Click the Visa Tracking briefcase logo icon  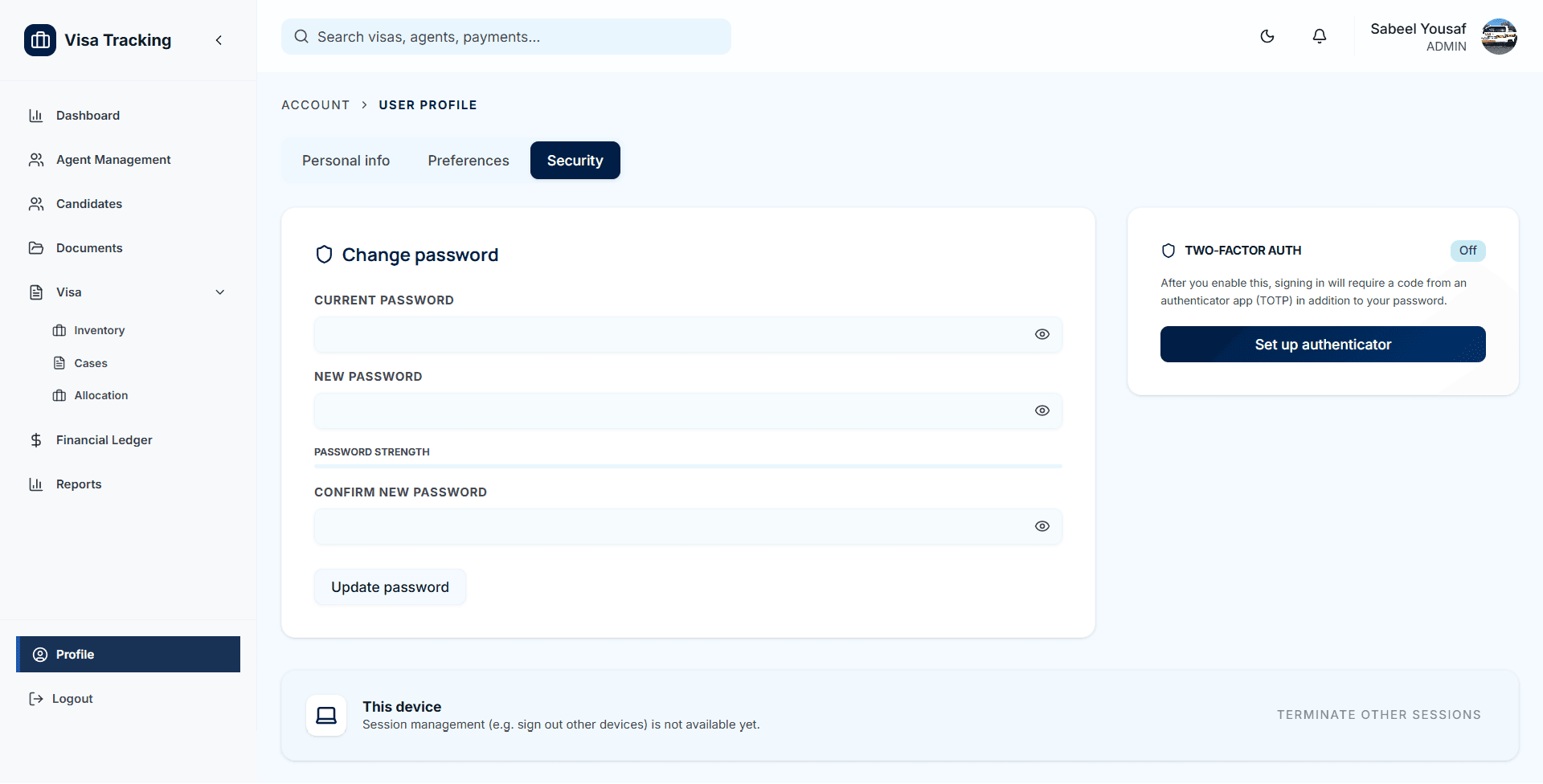point(40,40)
